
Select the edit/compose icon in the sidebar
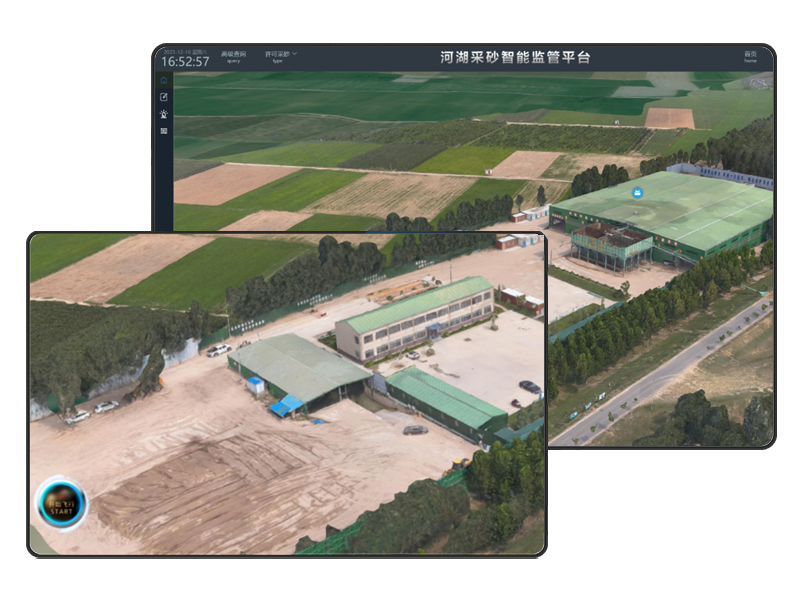pos(164,97)
